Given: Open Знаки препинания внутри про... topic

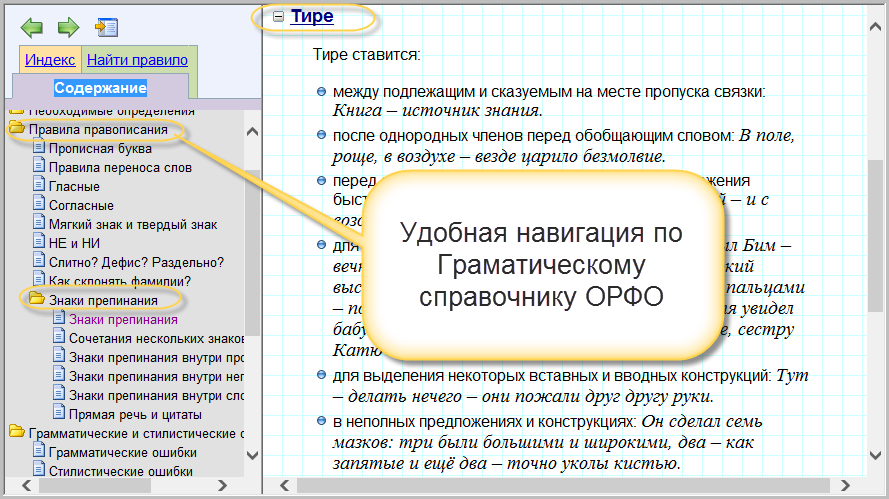Looking at the screenshot, I should pyautogui.click(x=156, y=358).
